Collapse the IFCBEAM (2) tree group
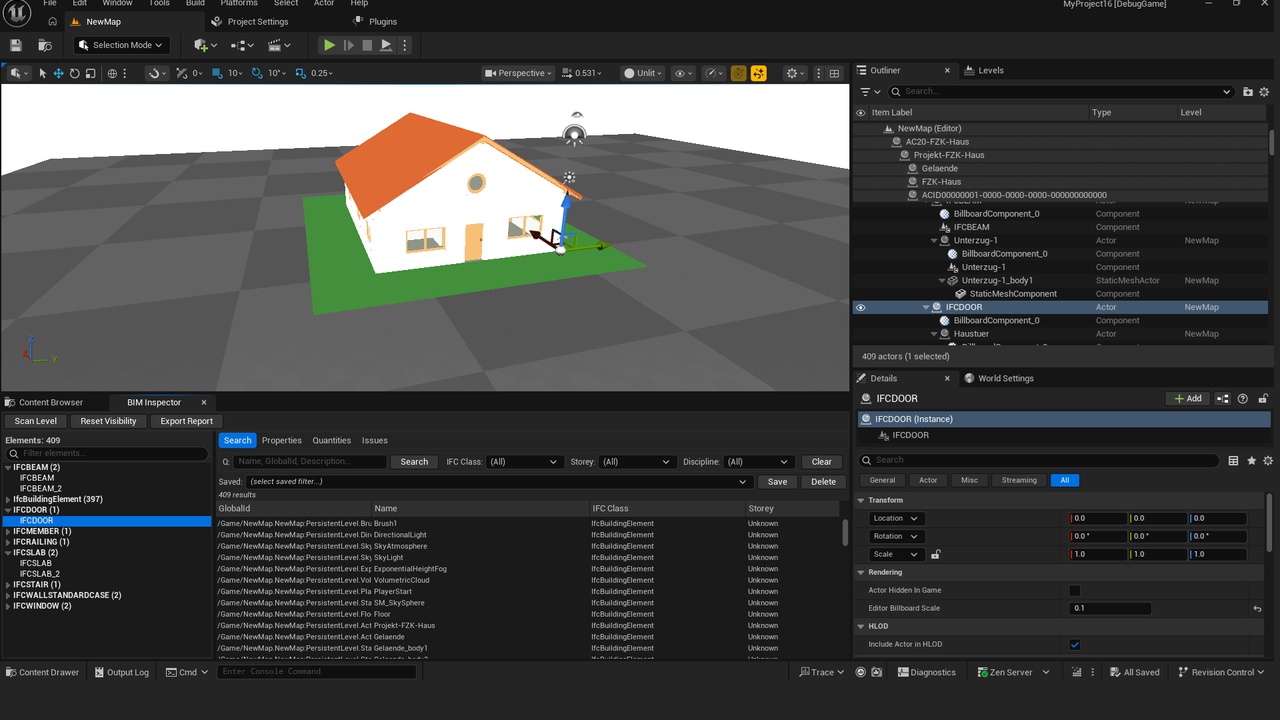The width and height of the screenshot is (1280, 720). point(9,467)
